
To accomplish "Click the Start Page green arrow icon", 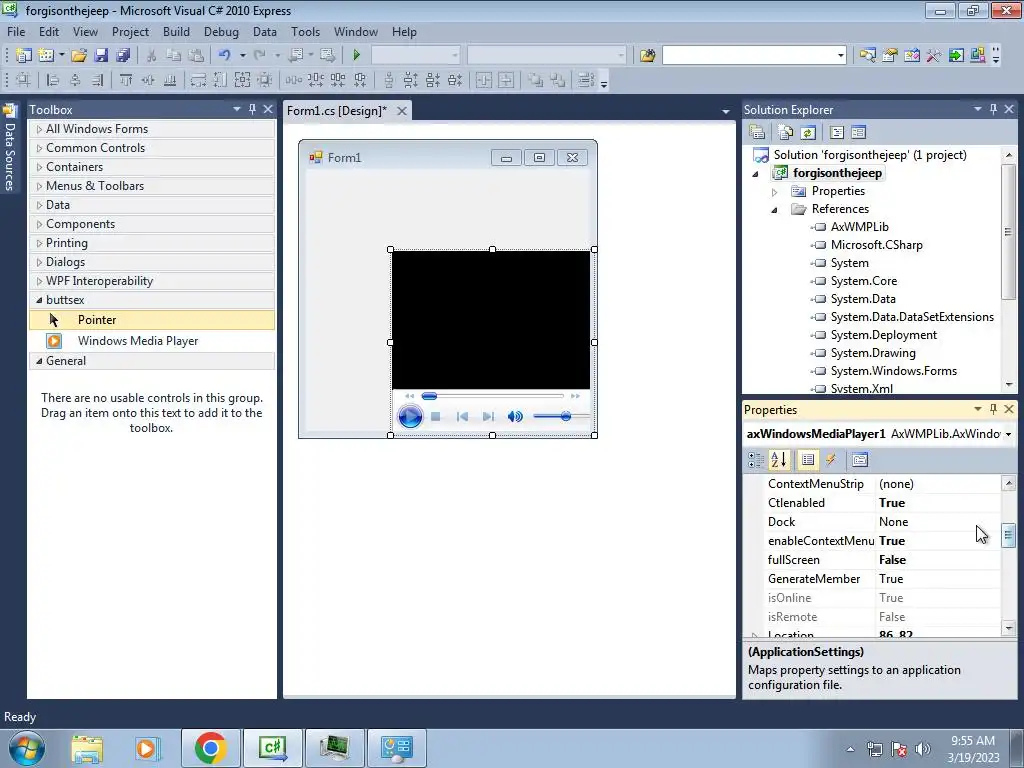I will (956, 56).
